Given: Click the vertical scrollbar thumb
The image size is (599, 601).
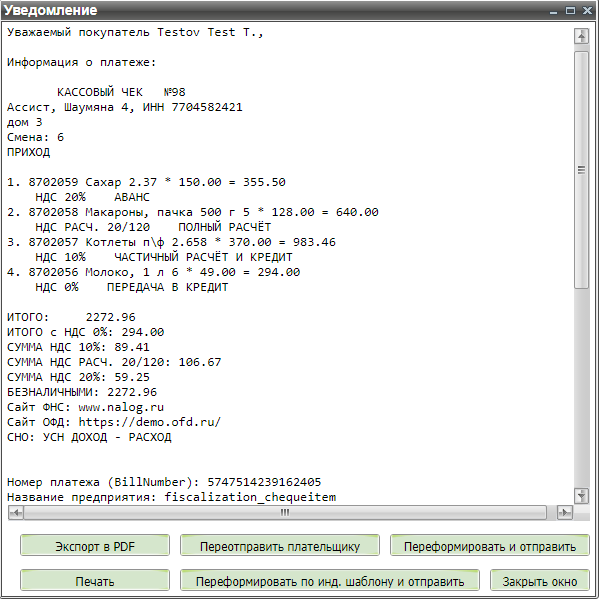Looking at the screenshot, I should click(581, 170).
